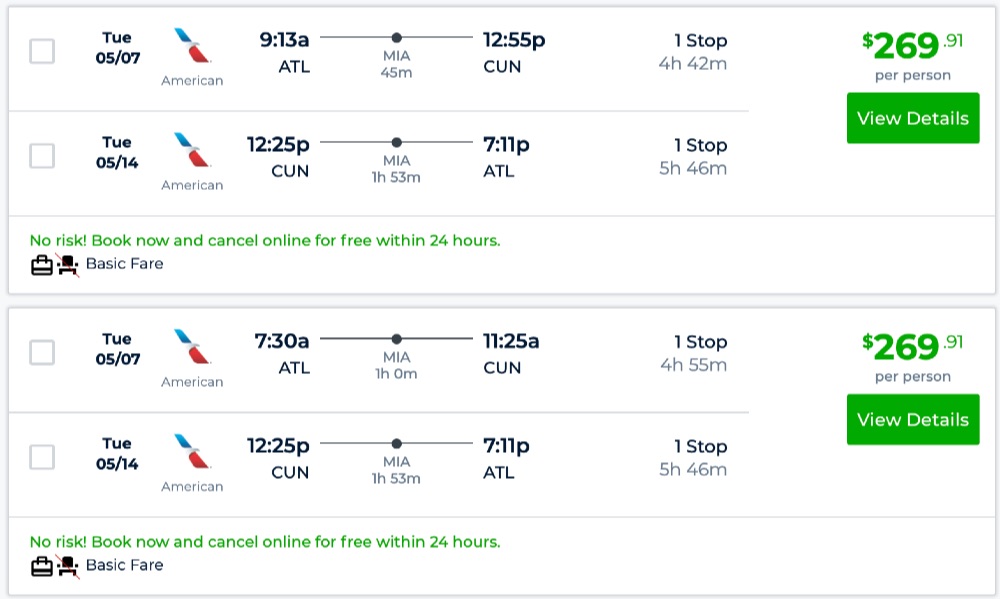Click Basic Fare label in first card
The height and width of the screenshot is (599, 1000).
click(x=124, y=264)
